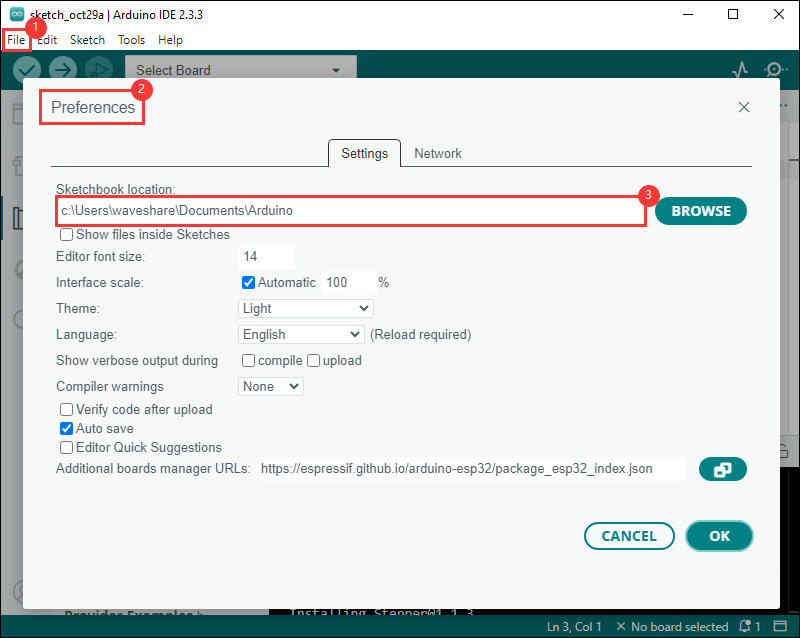Open the Sketch menu
The width and height of the screenshot is (800, 638).
[87, 40]
